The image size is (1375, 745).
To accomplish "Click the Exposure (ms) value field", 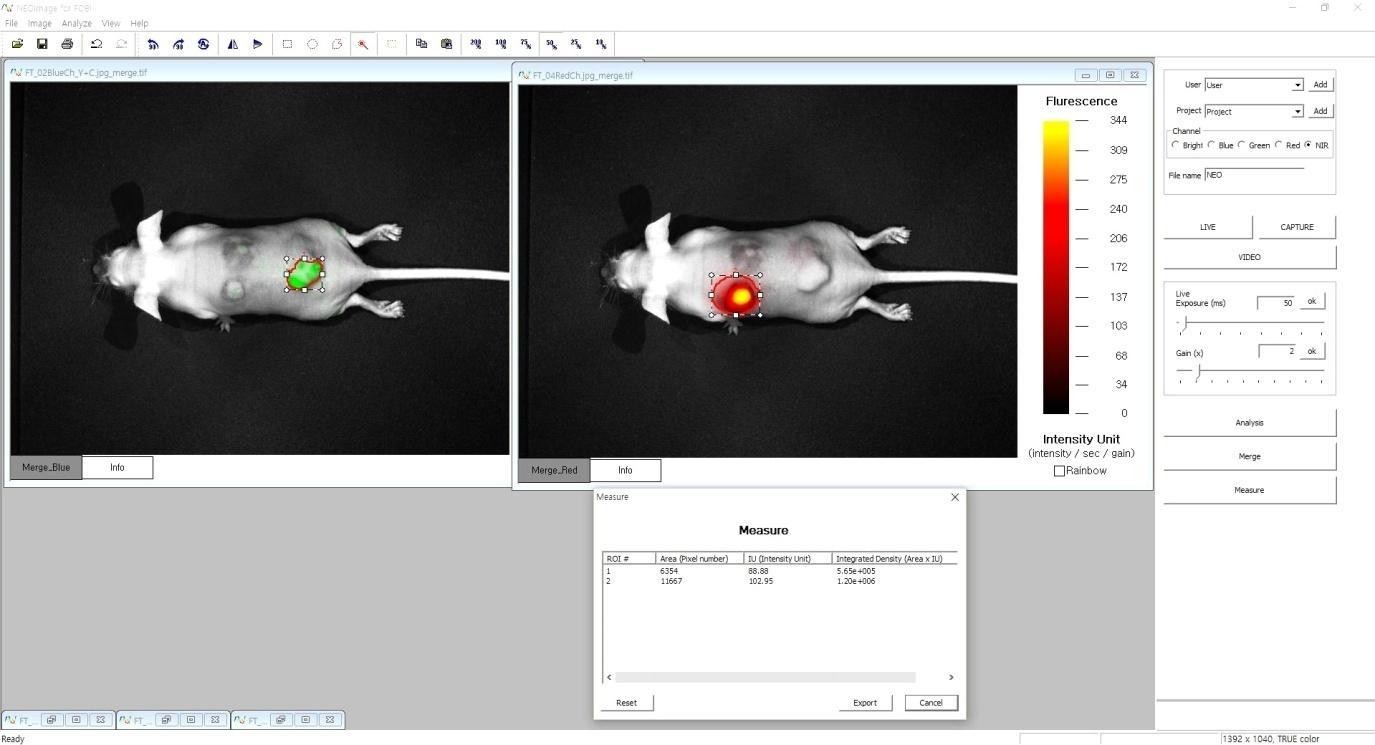I will point(1276,303).
